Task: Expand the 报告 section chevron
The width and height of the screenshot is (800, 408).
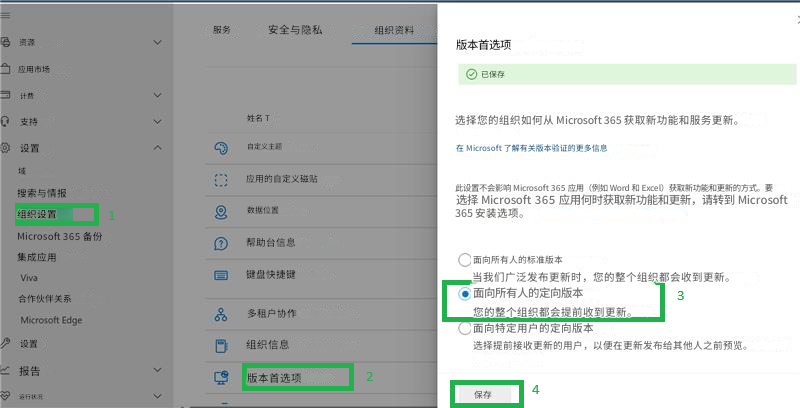Action: (158, 370)
